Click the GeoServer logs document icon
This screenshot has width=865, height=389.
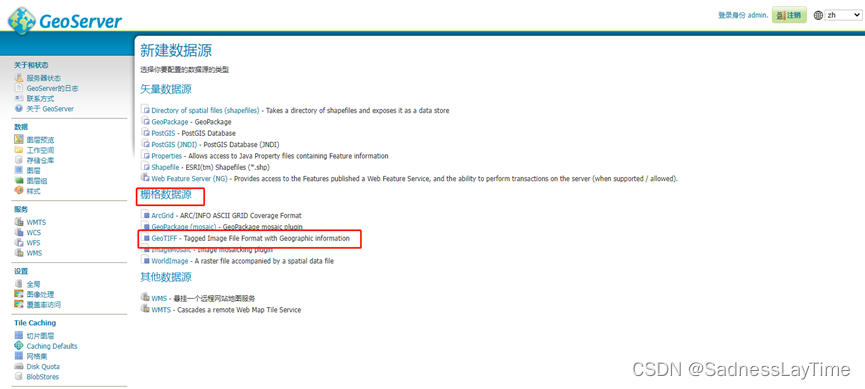(19, 88)
